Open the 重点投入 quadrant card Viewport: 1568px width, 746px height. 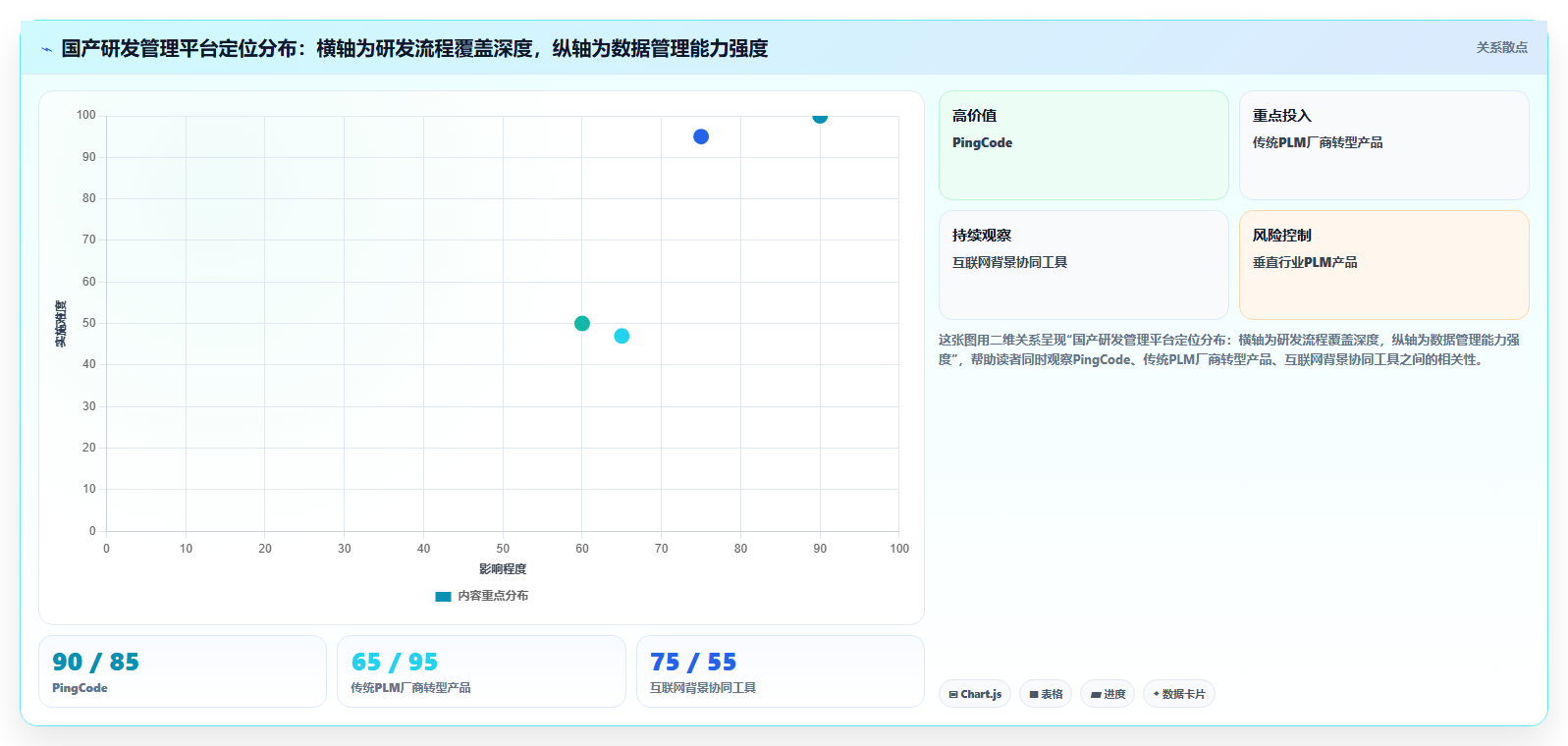coord(1383,145)
